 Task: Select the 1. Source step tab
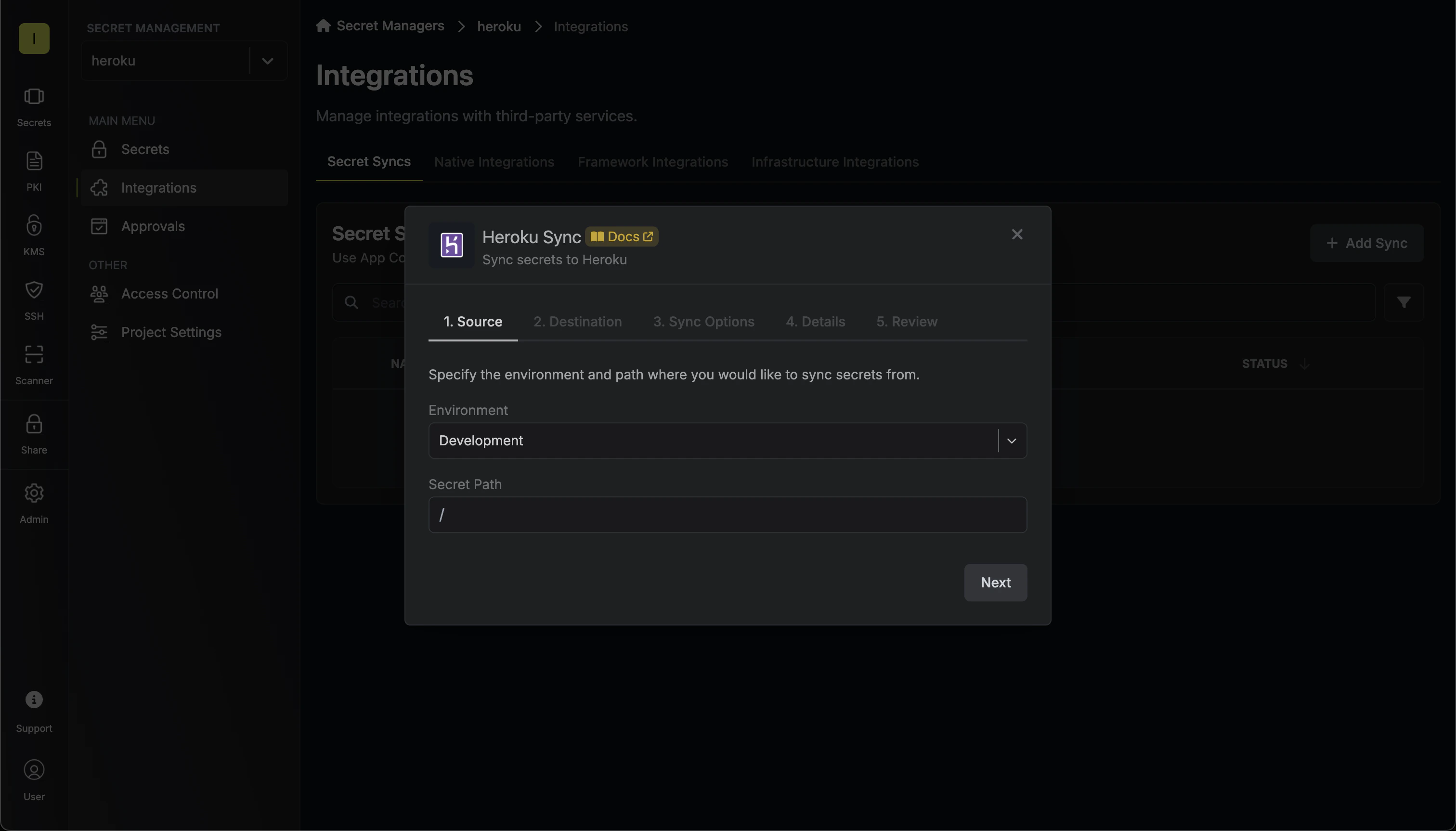[x=473, y=321]
